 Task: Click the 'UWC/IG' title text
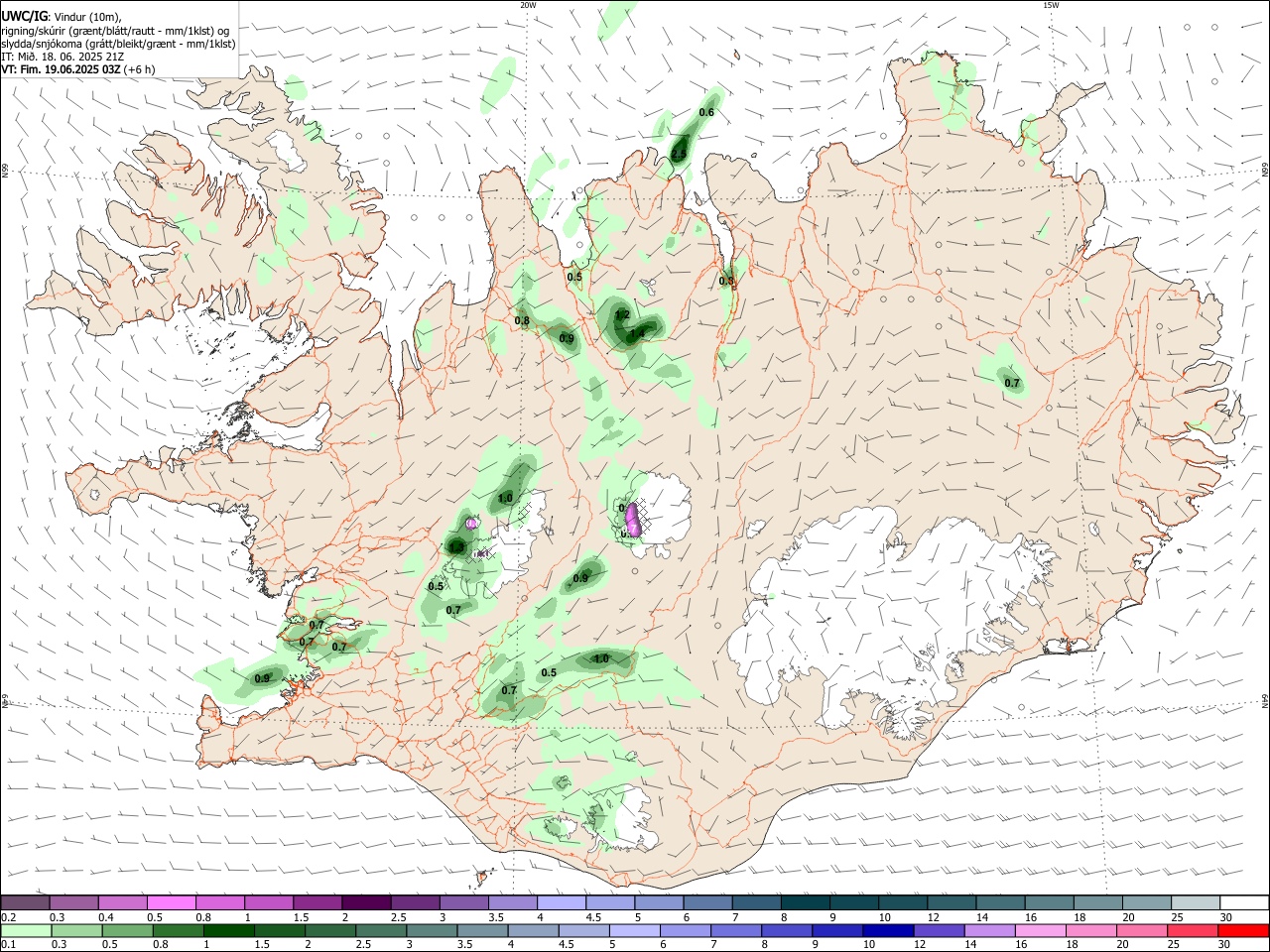24,16
